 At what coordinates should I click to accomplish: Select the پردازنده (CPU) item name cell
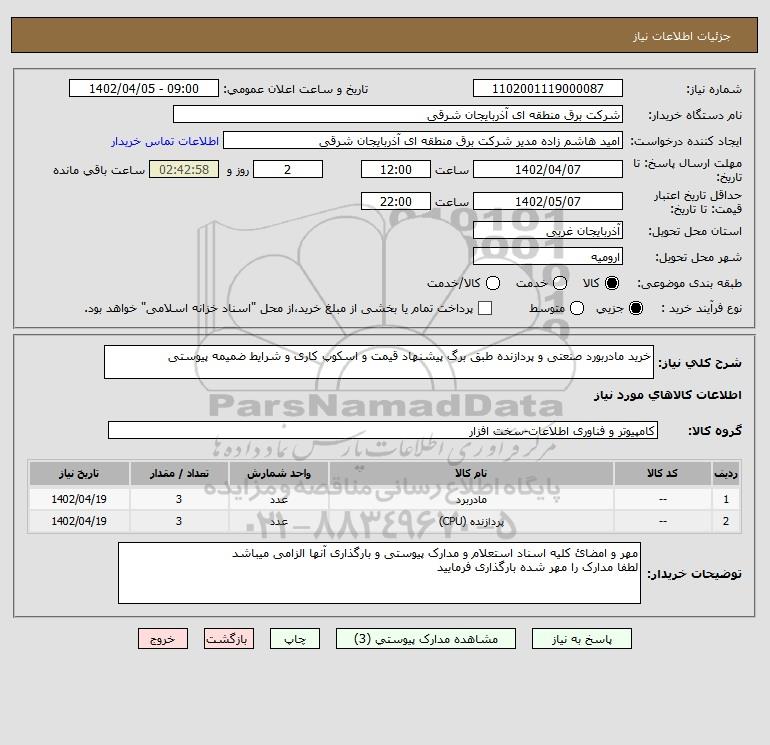(471, 521)
